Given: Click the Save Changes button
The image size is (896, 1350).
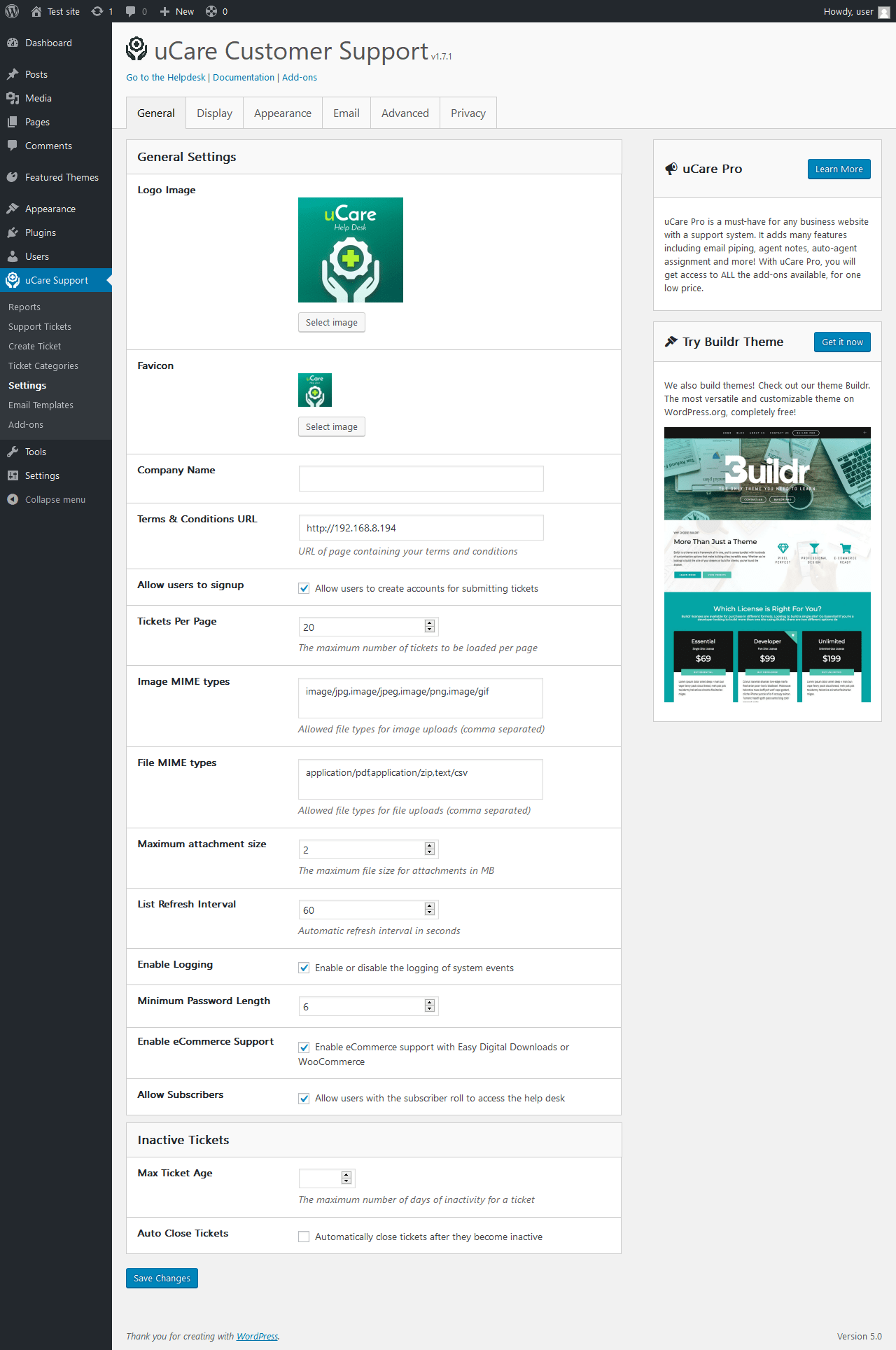Looking at the screenshot, I should pyautogui.click(x=162, y=1278).
